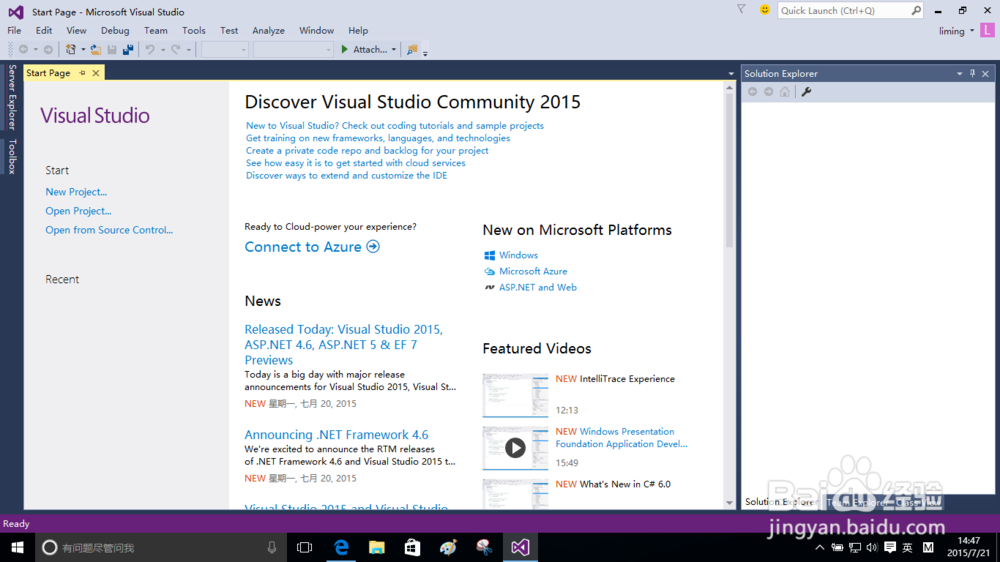This screenshot has width=1000, height=562.
Task: Click the Solution Explorer Home icon
Action: click(x=784, y=92)
